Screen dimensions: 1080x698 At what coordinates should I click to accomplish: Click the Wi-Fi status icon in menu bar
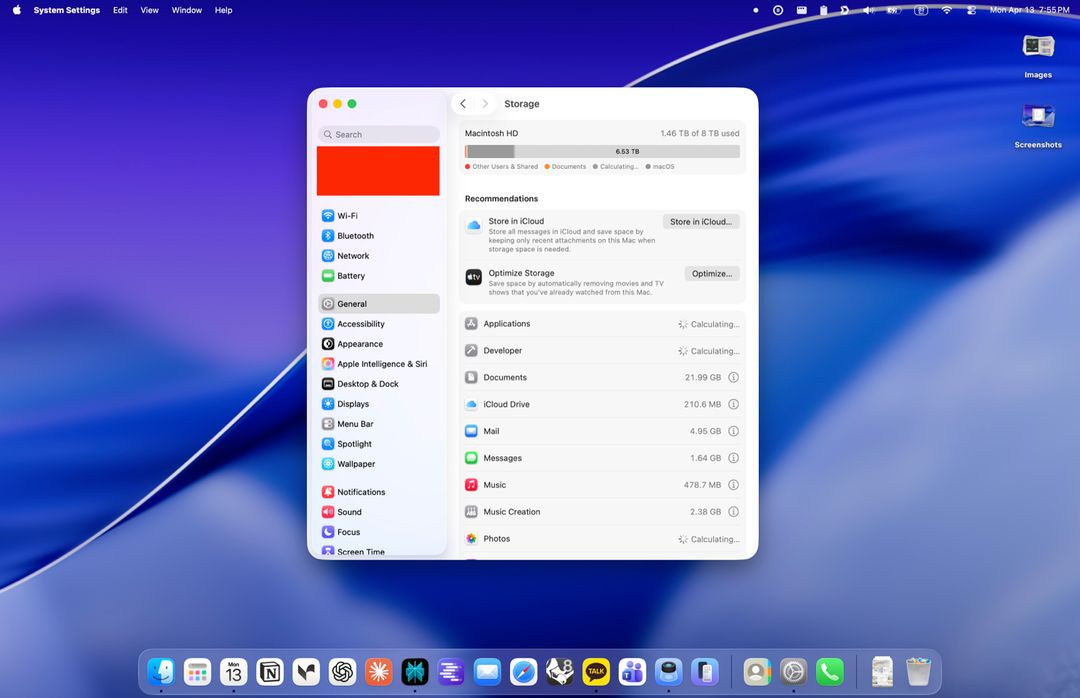tap(946, 10)
